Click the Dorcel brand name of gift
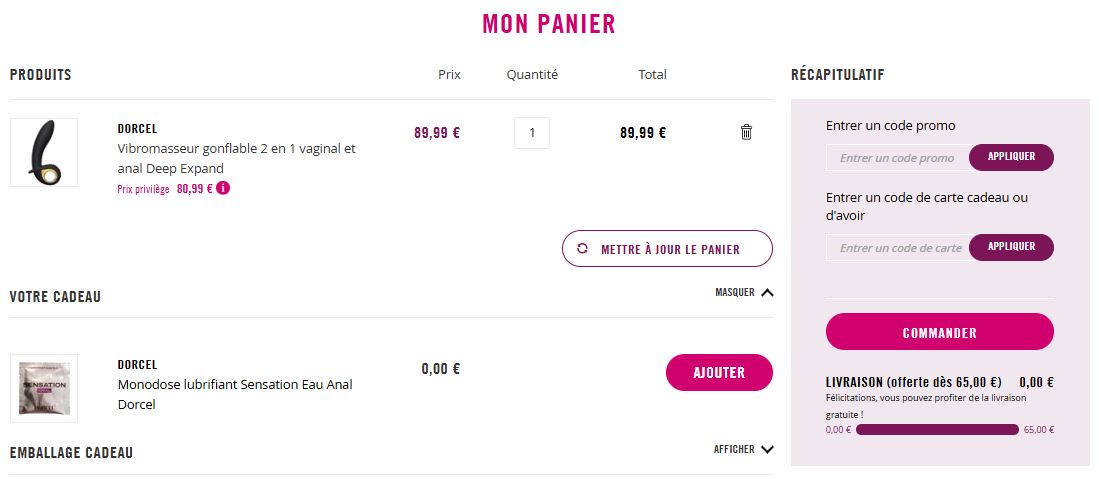The height and width of the screenshot is (479, 1099). [x=137, y=365]
